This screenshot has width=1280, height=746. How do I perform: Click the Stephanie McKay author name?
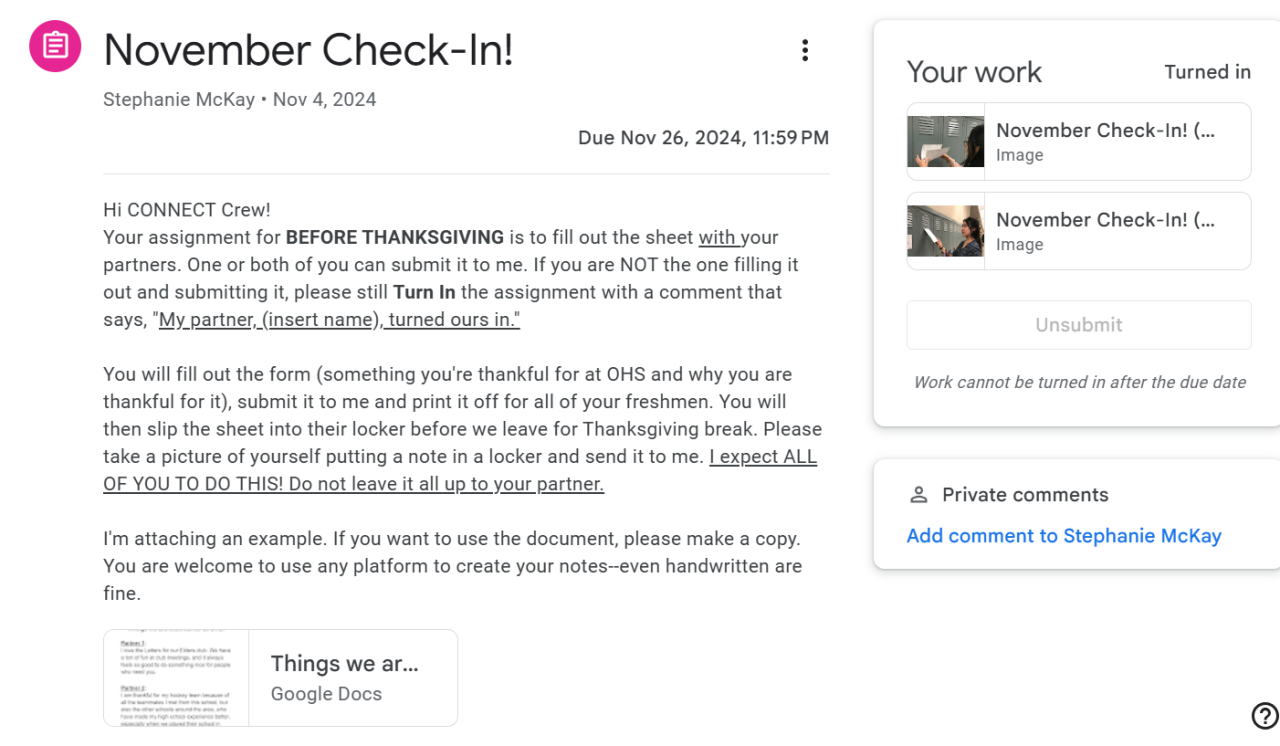179,100
